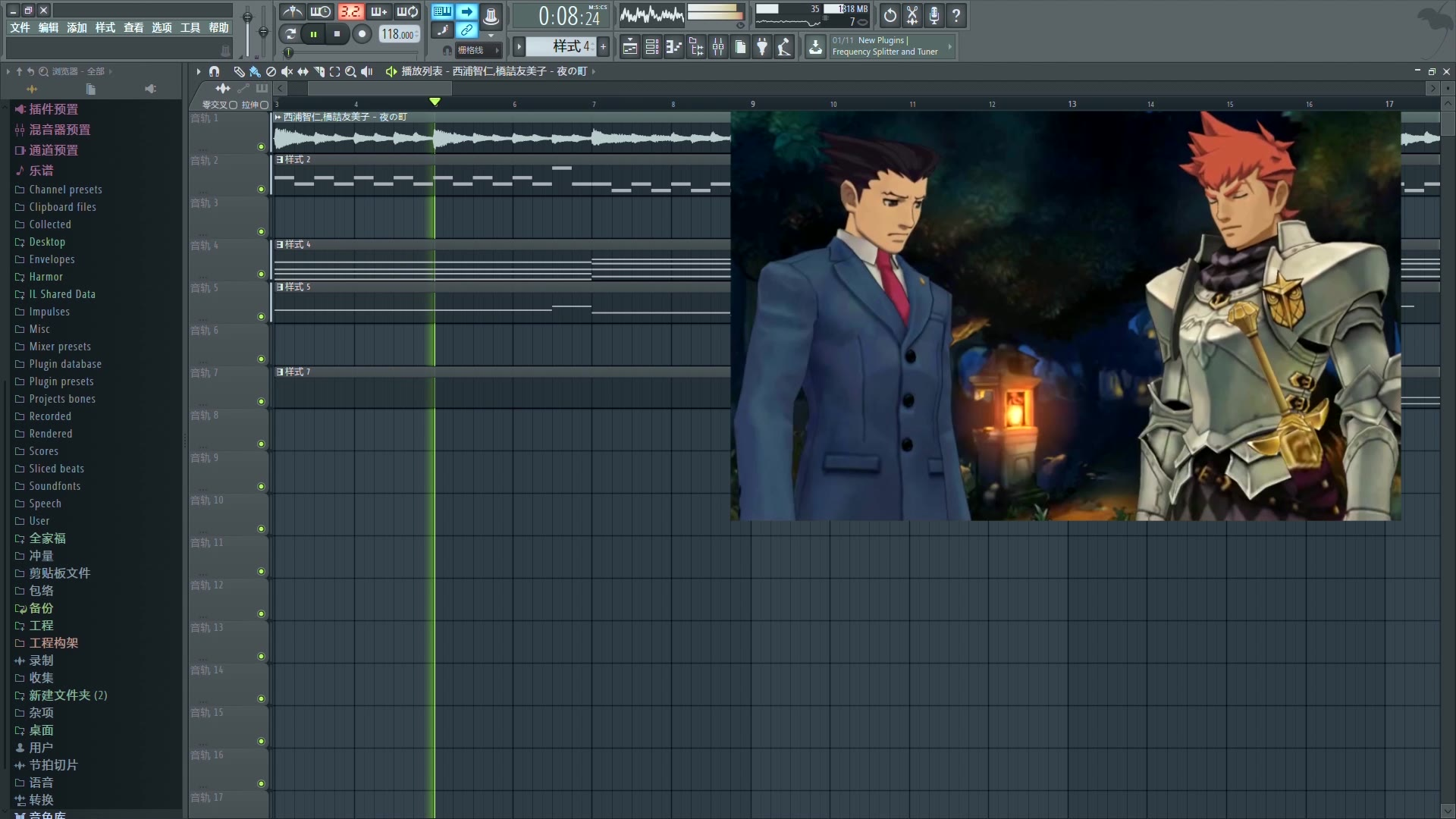Expand the Sliced beats folder

[x=56, y=469]
